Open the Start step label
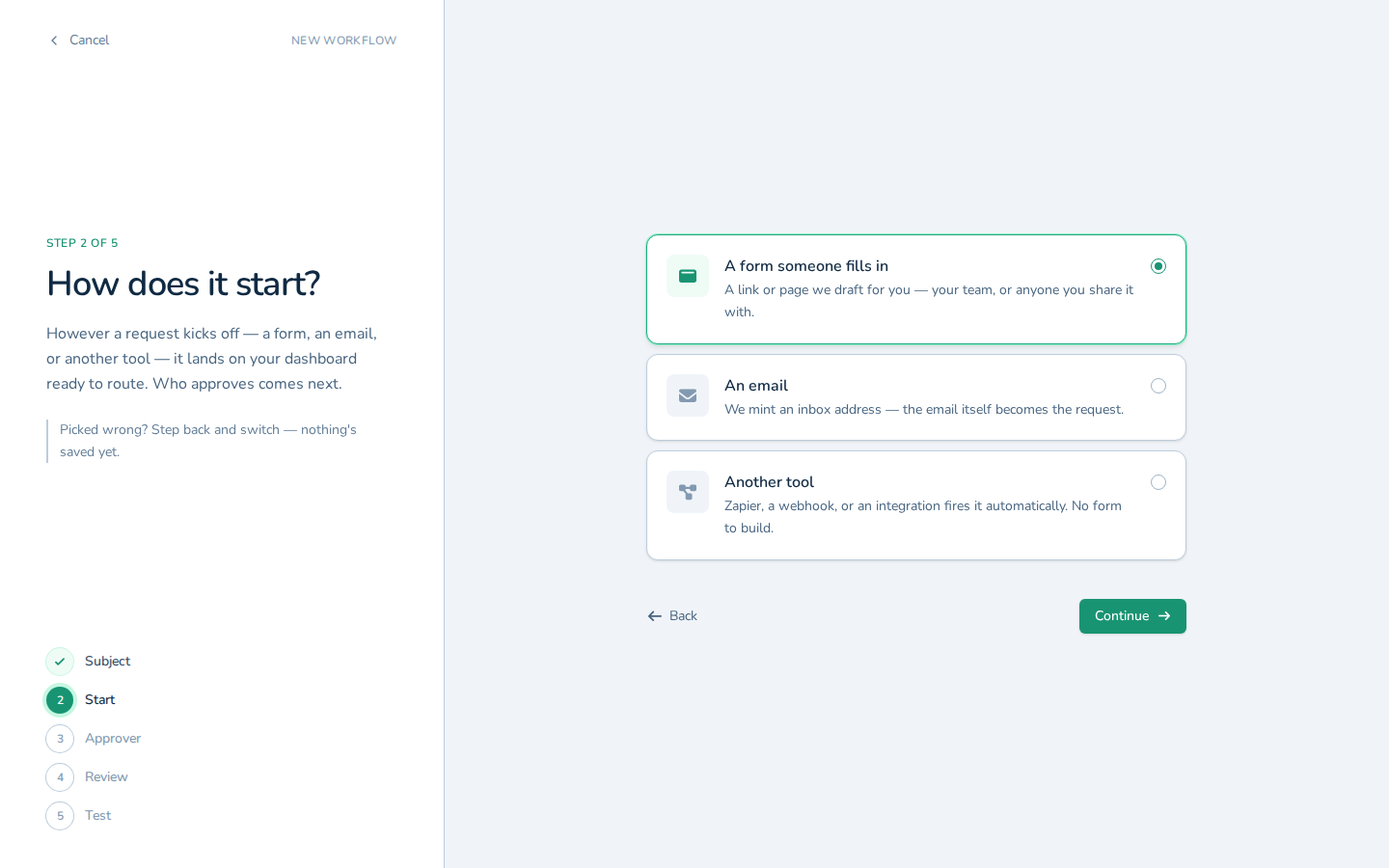The image size is (1389, 868). coord(99,700)
